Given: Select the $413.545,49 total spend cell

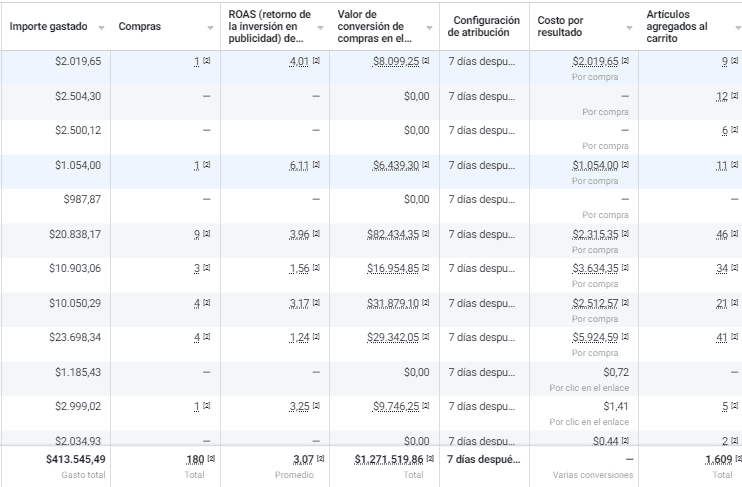Looking at the screenshot, I should (x=76, y=460).
